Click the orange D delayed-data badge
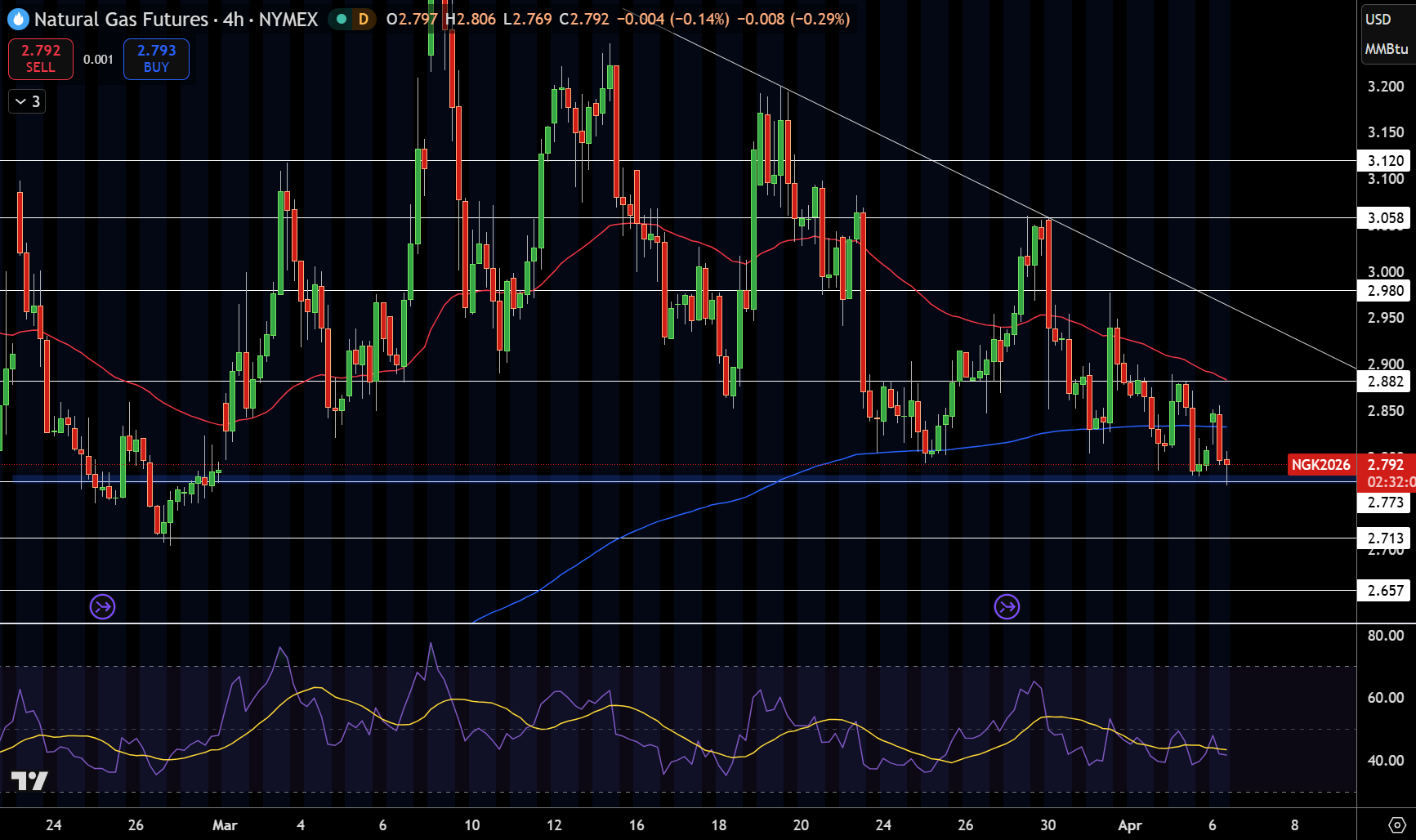 (x=364, y=19)
